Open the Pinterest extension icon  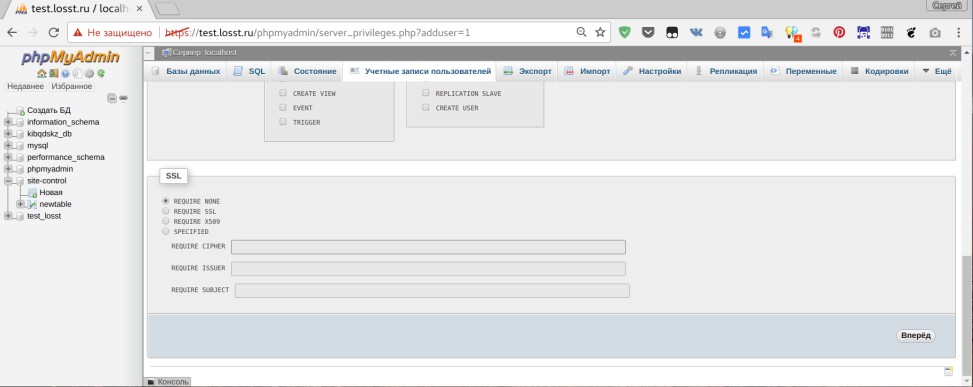click(x=839, y=32)
